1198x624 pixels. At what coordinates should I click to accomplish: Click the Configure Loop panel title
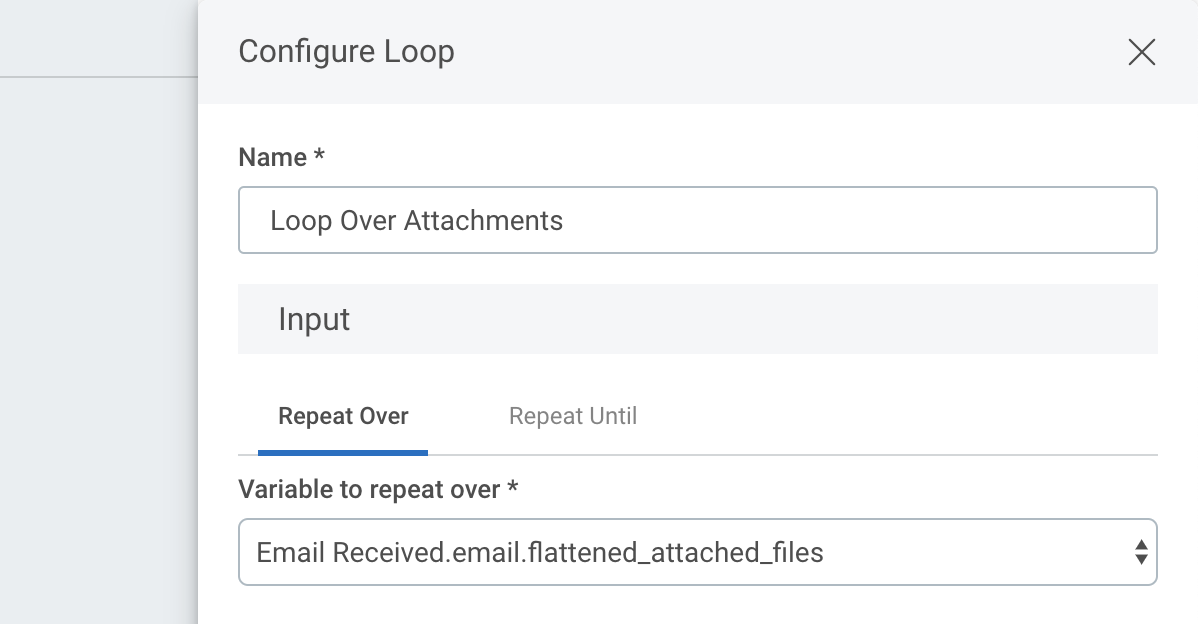[x=346, y=52]
